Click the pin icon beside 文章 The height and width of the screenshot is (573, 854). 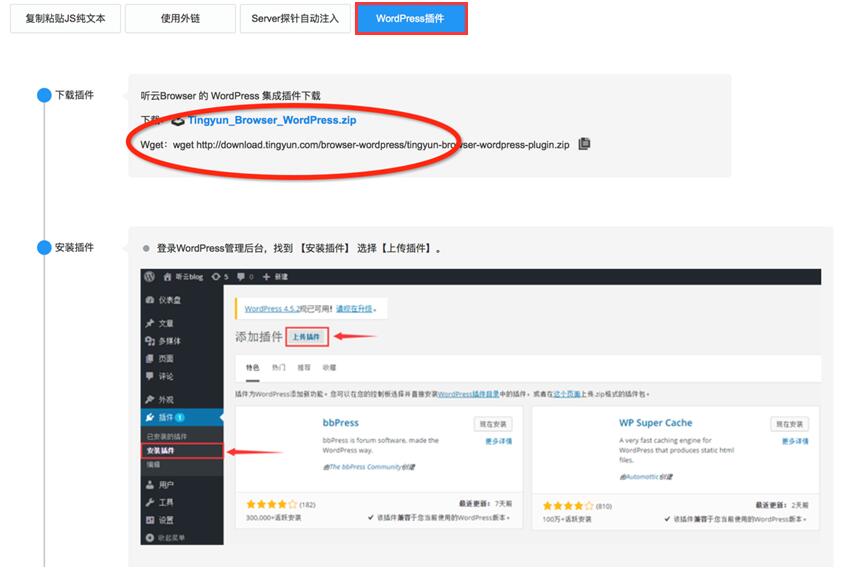point(150,323)
